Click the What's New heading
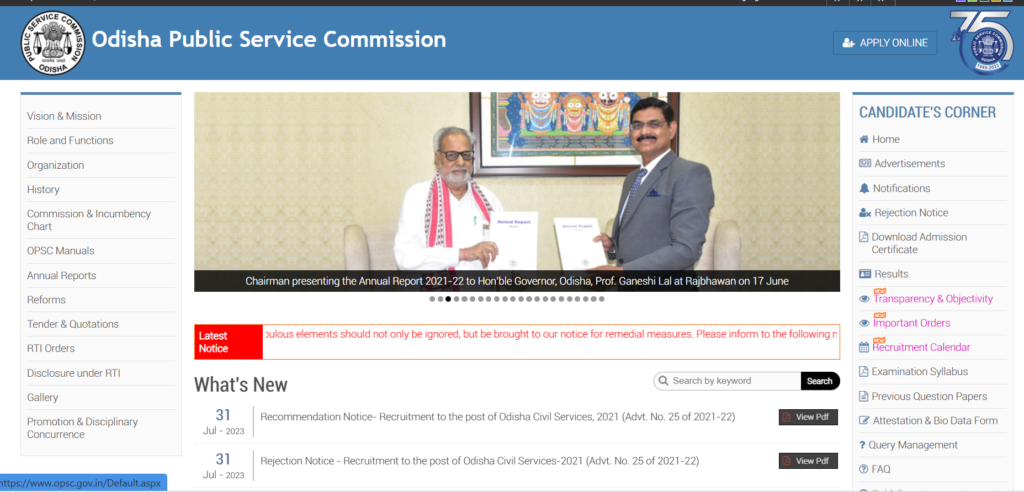The image size is (1024, 492). click(241, 384)
